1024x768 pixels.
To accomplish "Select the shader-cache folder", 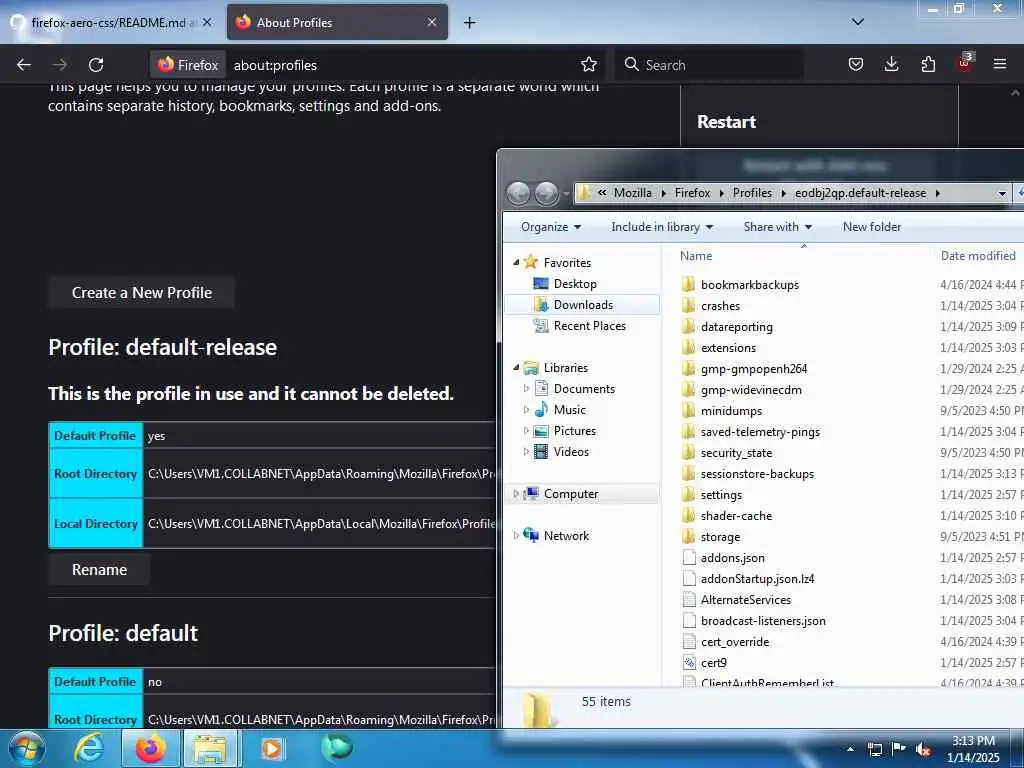I will click(736, 515).
